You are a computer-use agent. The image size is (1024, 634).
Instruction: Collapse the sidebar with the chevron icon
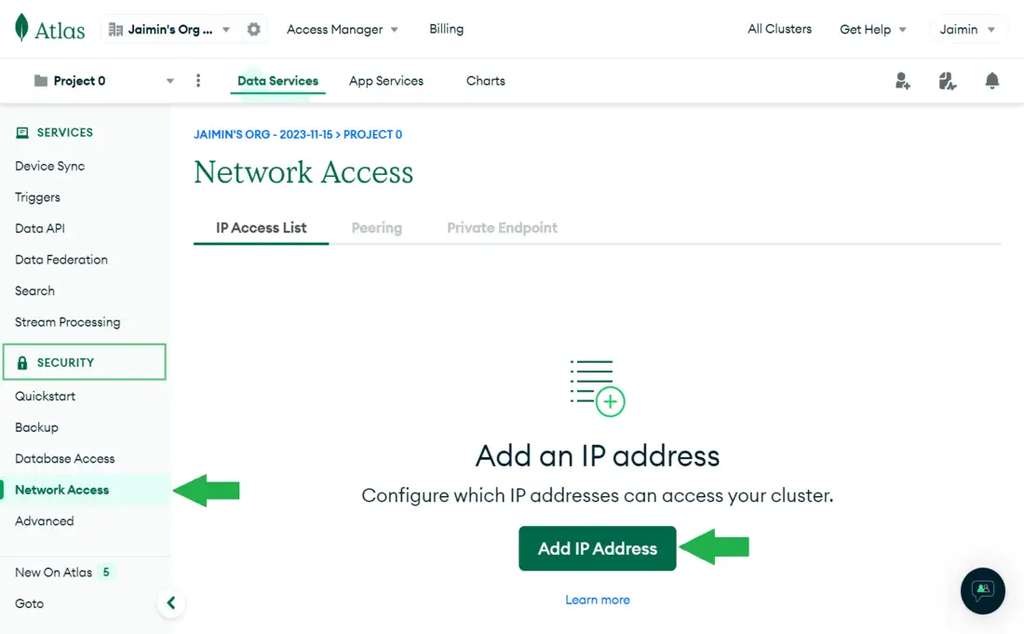click(171, 603)
